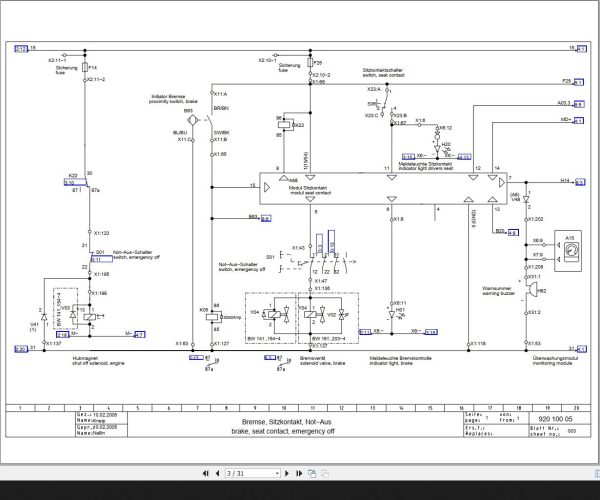600x500 pixels.
Task: Click the greyed next view icon in navigation bar
Action: tap(324, 474)
